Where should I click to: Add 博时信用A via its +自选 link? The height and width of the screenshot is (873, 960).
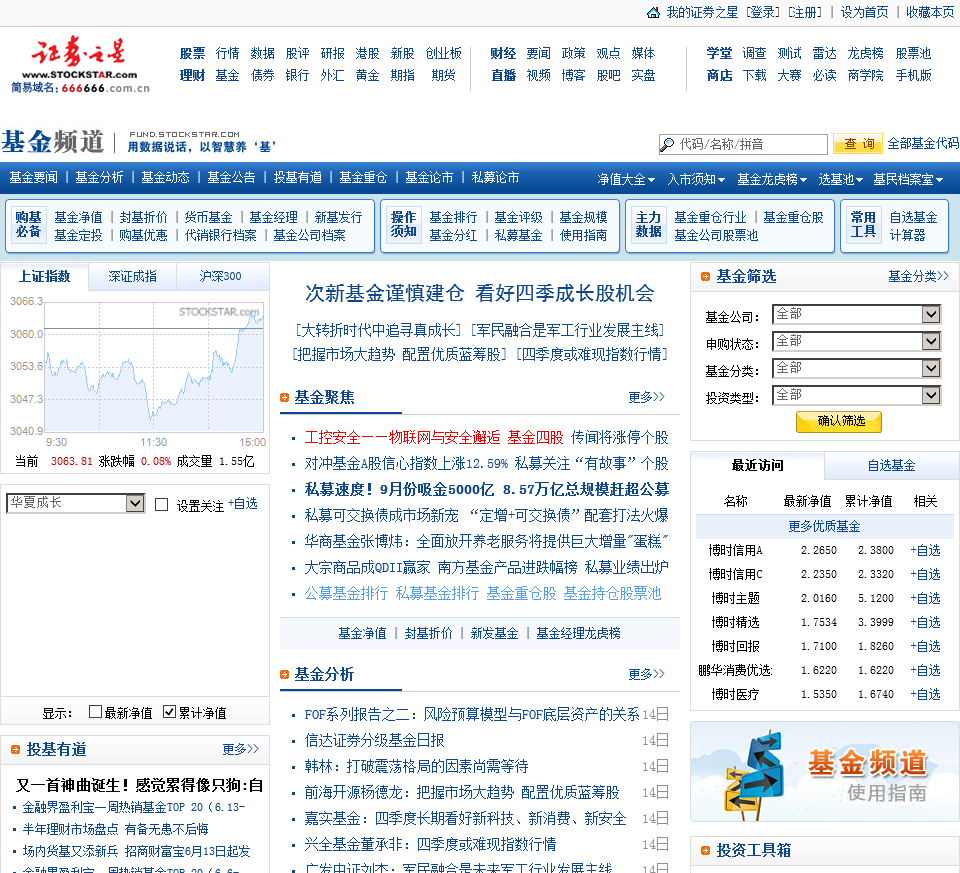[x=925, y=550]
